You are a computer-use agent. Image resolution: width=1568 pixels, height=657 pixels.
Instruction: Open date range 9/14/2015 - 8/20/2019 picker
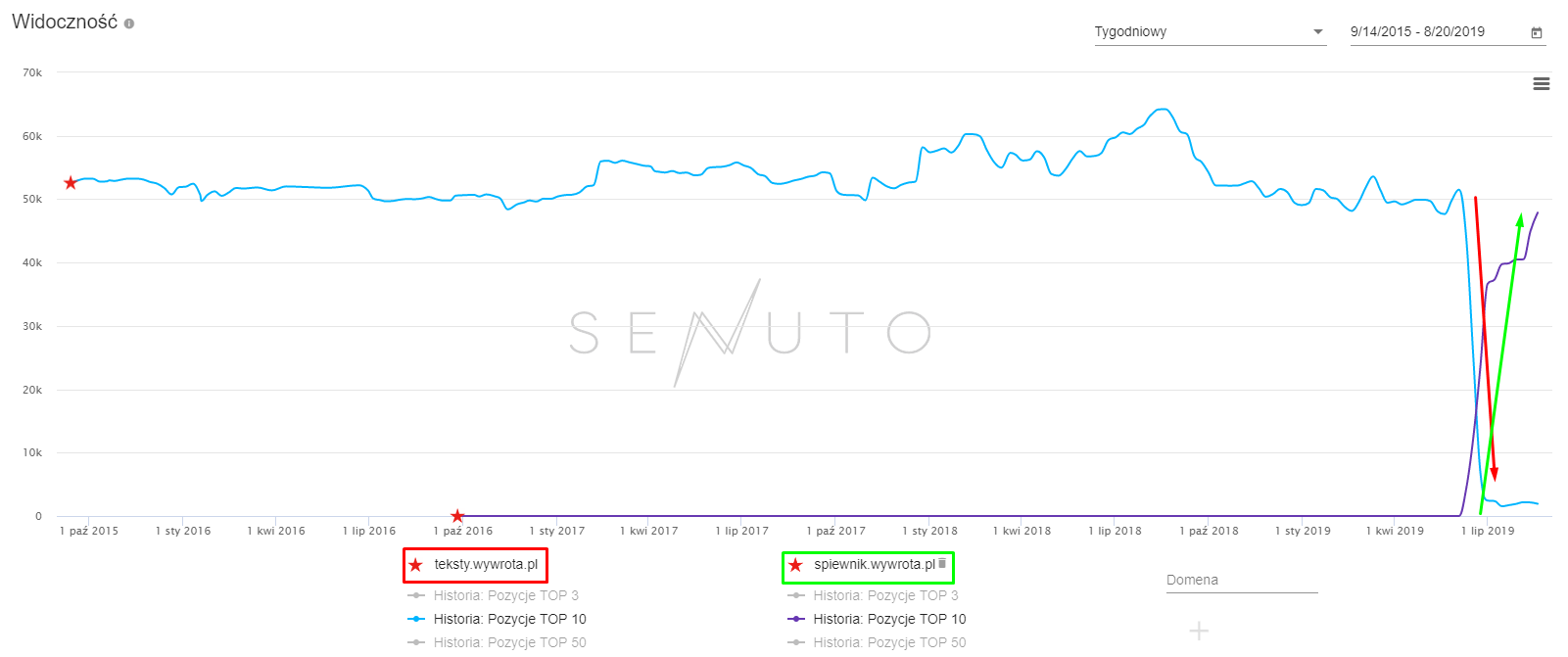[1417, 32]
